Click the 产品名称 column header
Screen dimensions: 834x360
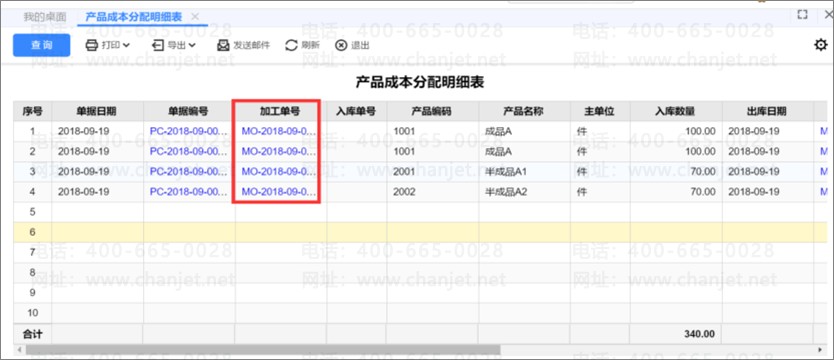click(x=524, y=111)
